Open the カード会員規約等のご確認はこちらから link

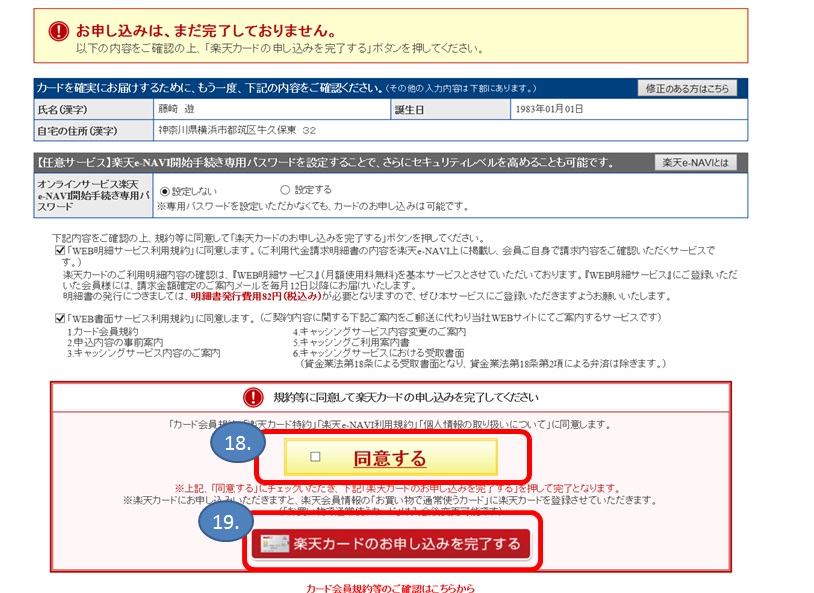point(390,588)
